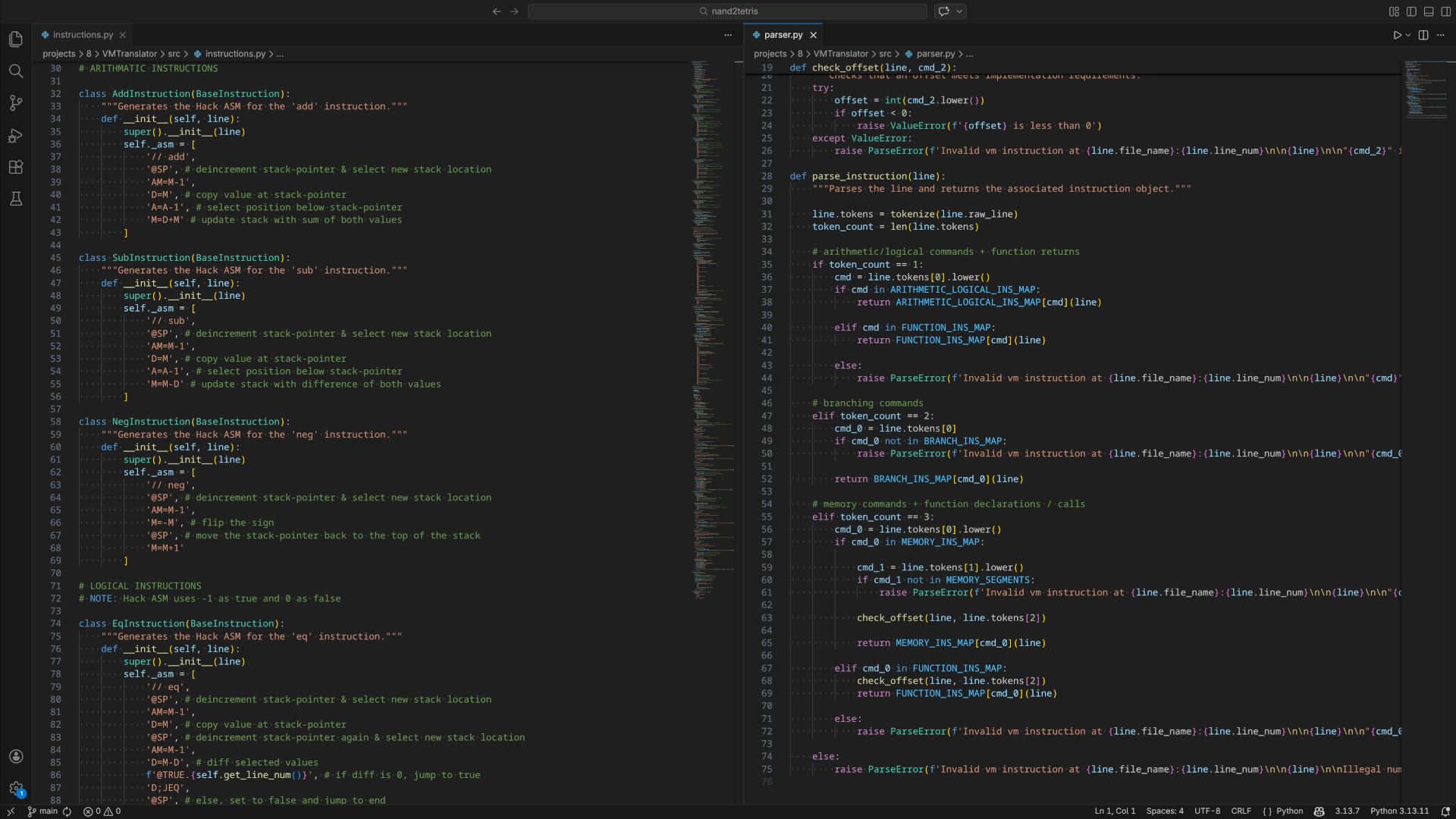
Task: Open the Accounts menu icon
Action: coord(16,756)
